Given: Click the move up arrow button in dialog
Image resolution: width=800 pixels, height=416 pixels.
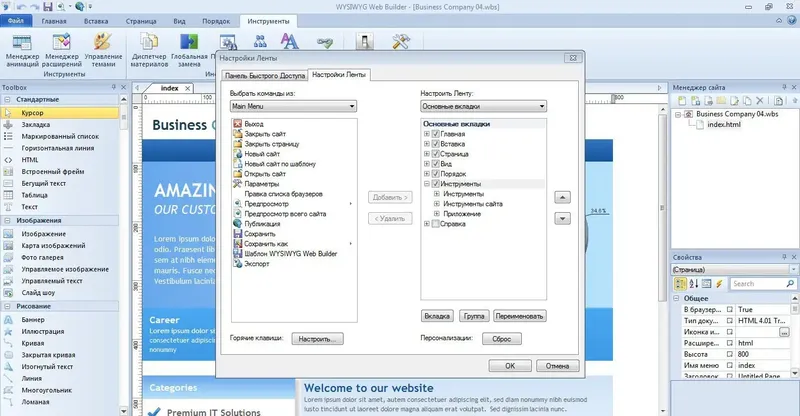Looking at the screenshot, I should (562, 197).
